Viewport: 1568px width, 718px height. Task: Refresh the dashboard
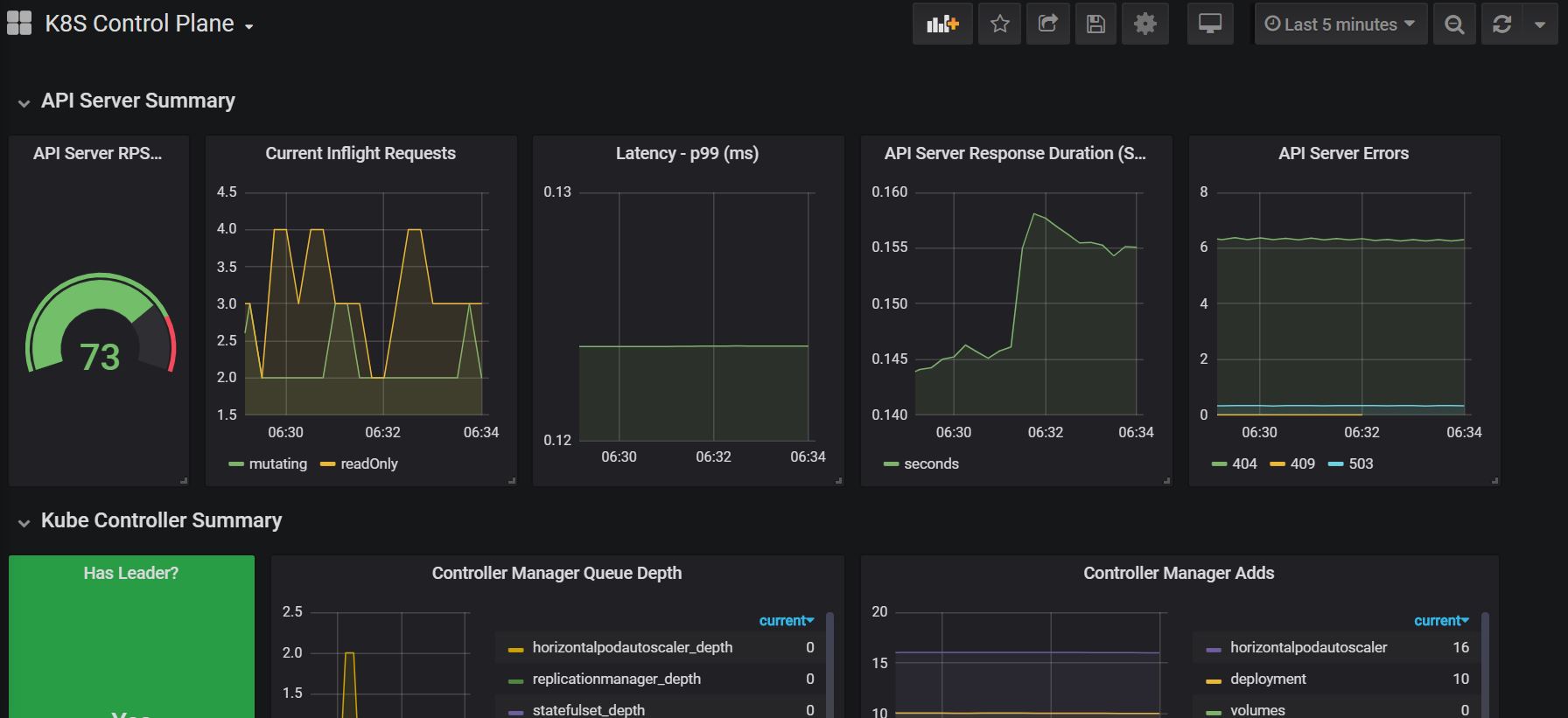click(x=1502, y=24)
